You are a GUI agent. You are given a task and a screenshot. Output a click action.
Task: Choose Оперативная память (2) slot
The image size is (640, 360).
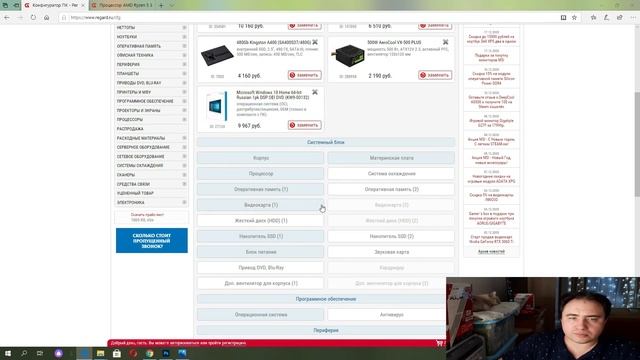391,189
